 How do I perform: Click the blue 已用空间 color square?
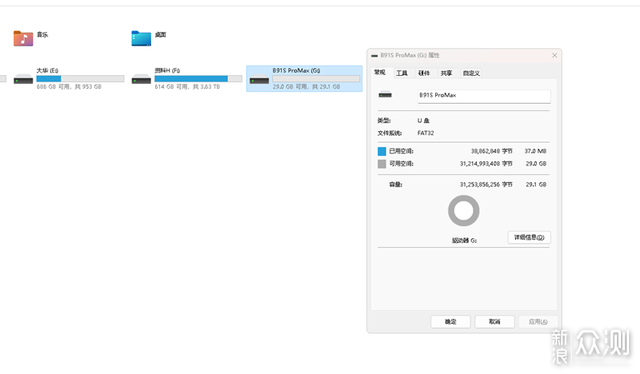point(382,151)
